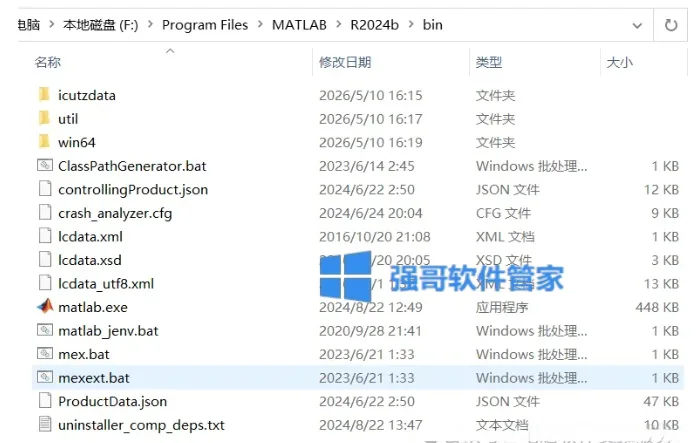Click the 2016/10/20 21:08 date cell
Image resolution: width=700 pixels, height=443 pixels.
pyautogui.click(x=375, y=237)
